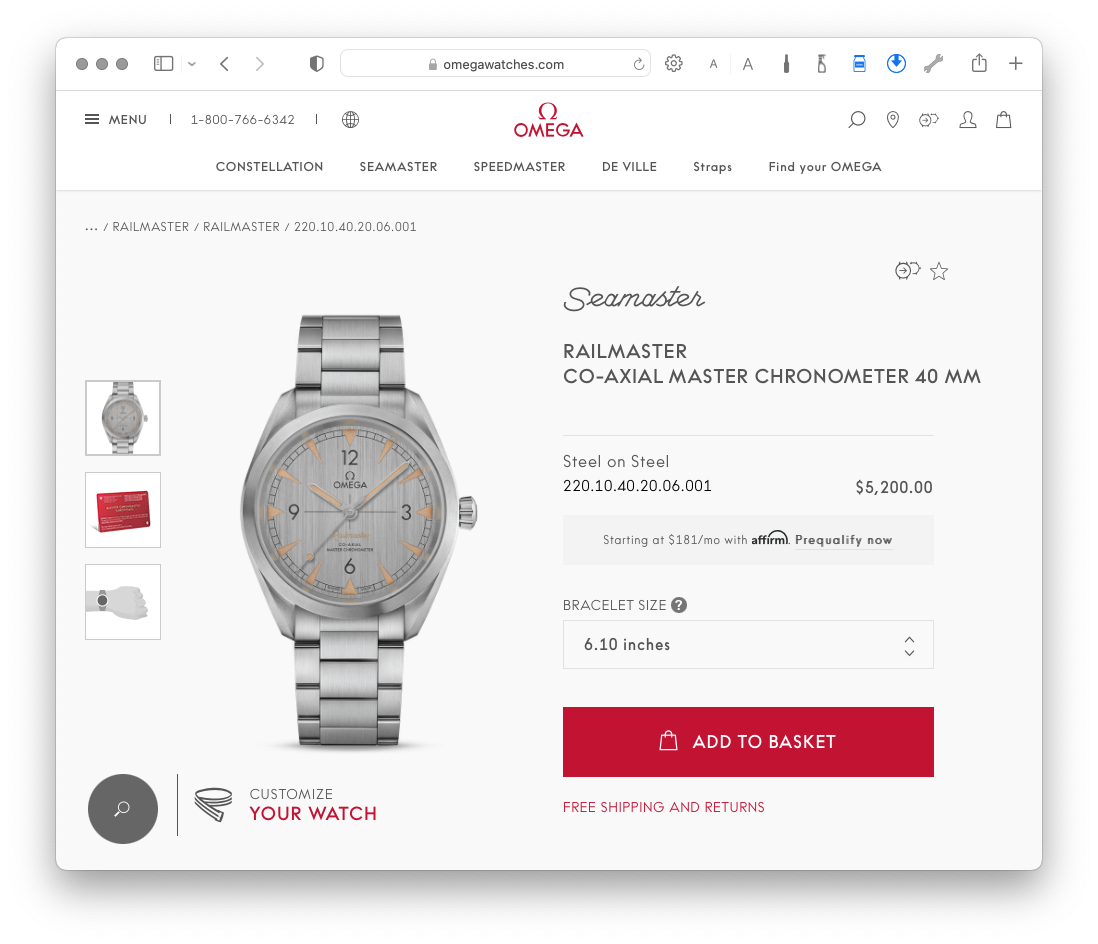The height and width of the screenshot is (944, 1098).
Task: Toggle the Safari sidebar button
Action: [x=163, y=64]
